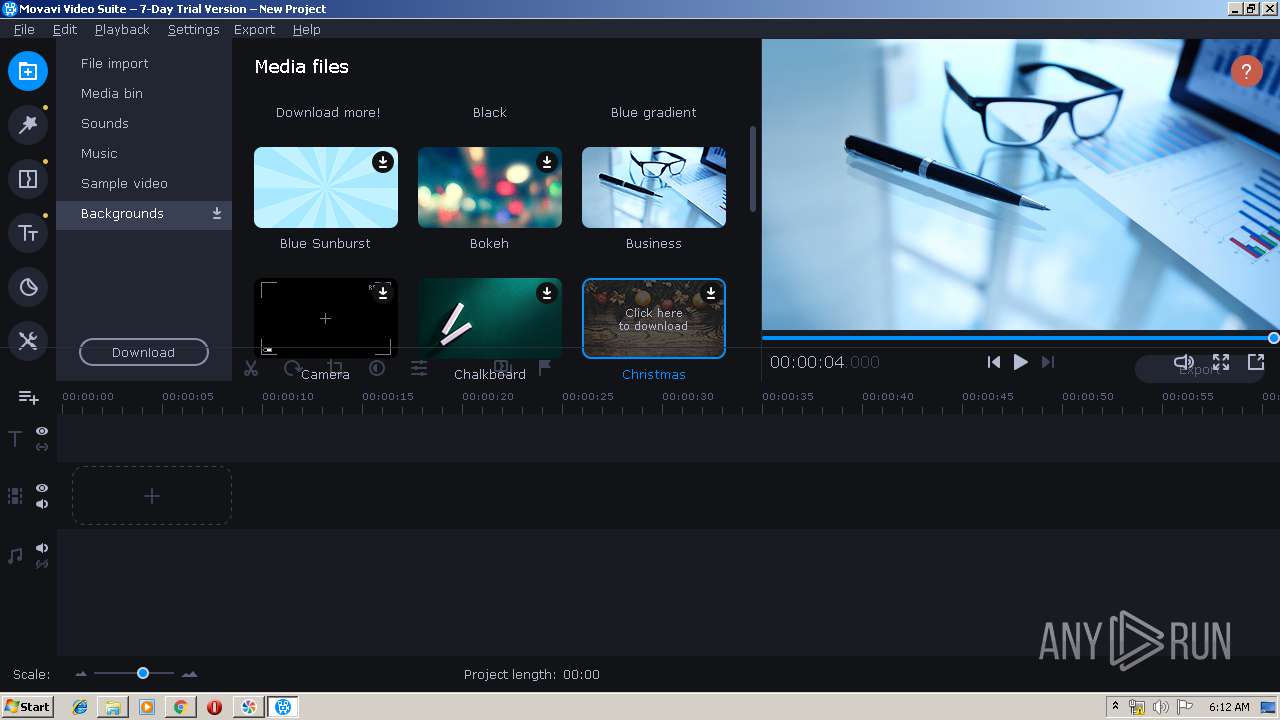Image resolution: width=1280 pixels, height=720 pixels.
Task: Download the Camera background
Action: [383, 293]
